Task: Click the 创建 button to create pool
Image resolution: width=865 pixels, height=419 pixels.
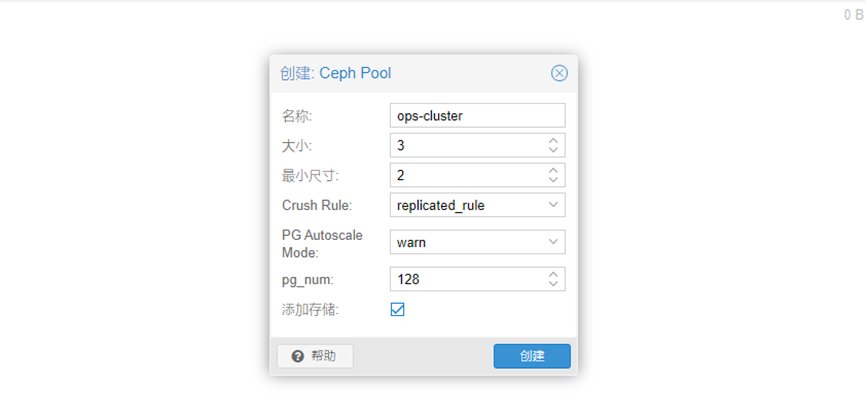Action: click(x=532, y=356)
